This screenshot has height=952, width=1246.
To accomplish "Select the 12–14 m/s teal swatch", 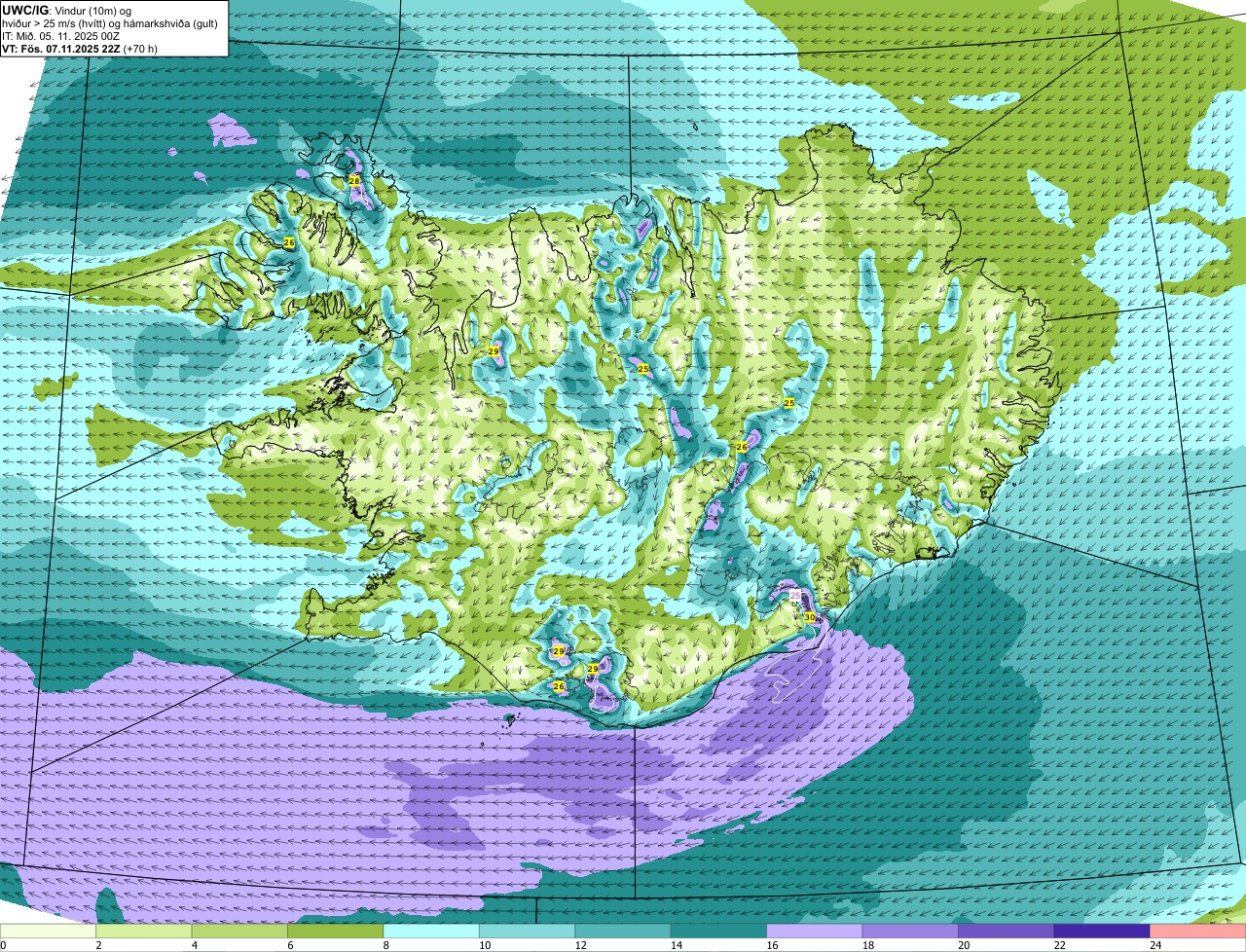I will point(623,931).
